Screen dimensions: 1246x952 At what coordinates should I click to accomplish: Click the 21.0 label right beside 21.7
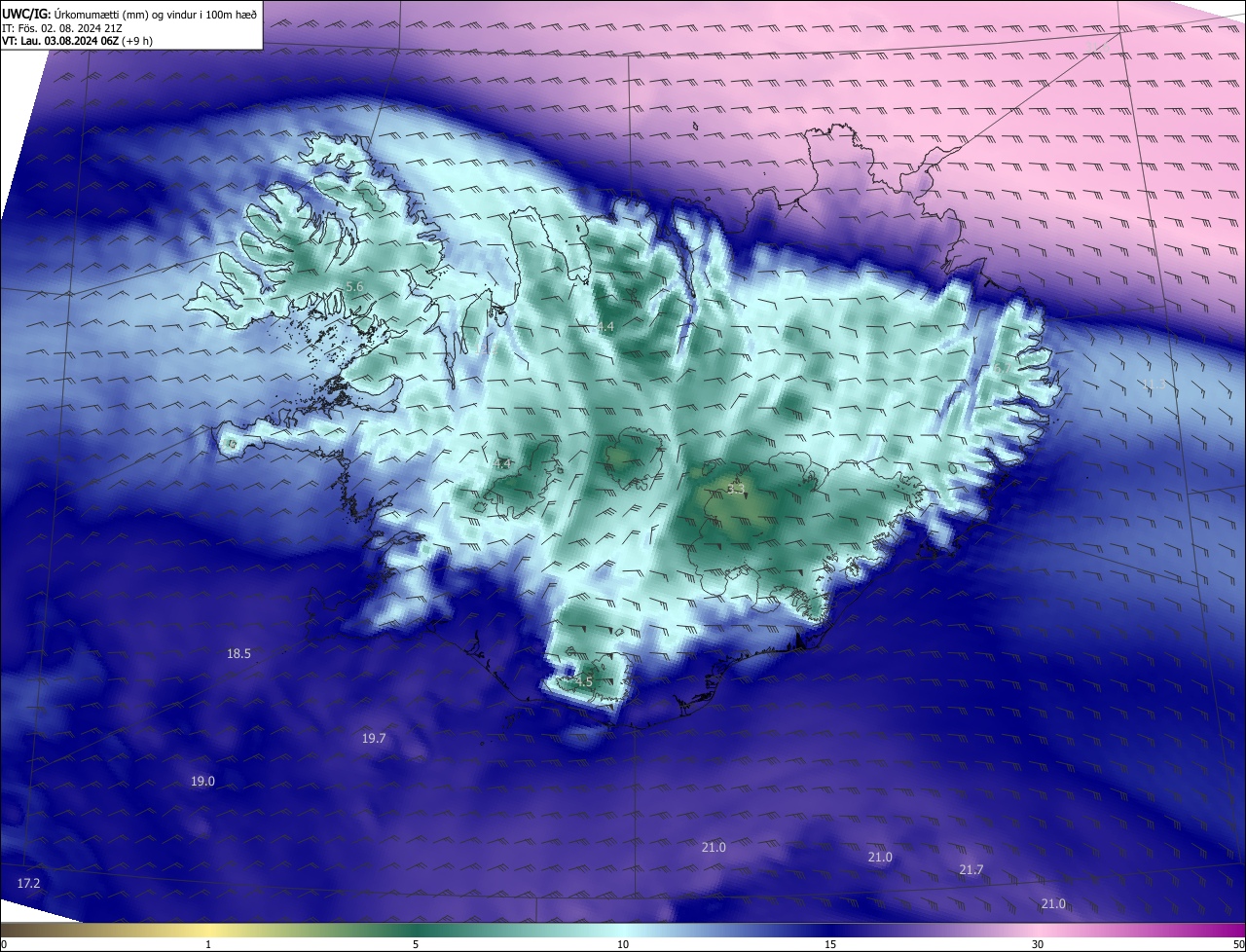(879, 858)
